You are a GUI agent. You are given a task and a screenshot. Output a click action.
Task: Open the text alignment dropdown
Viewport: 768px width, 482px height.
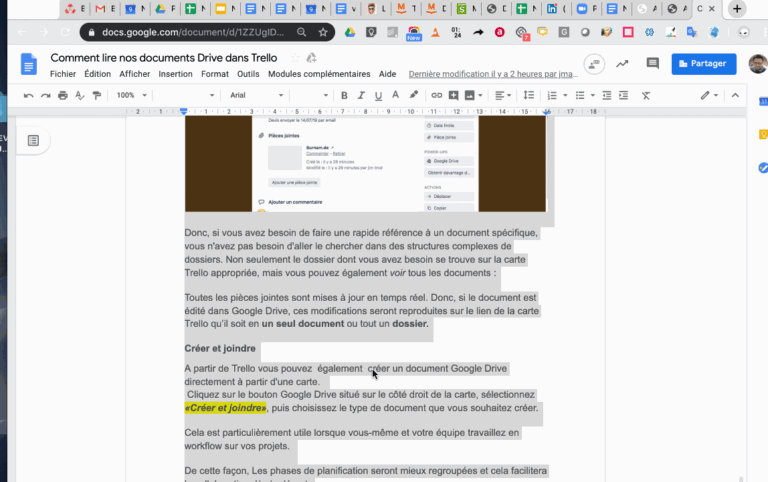pyautogui.click(x=503, y=96)
